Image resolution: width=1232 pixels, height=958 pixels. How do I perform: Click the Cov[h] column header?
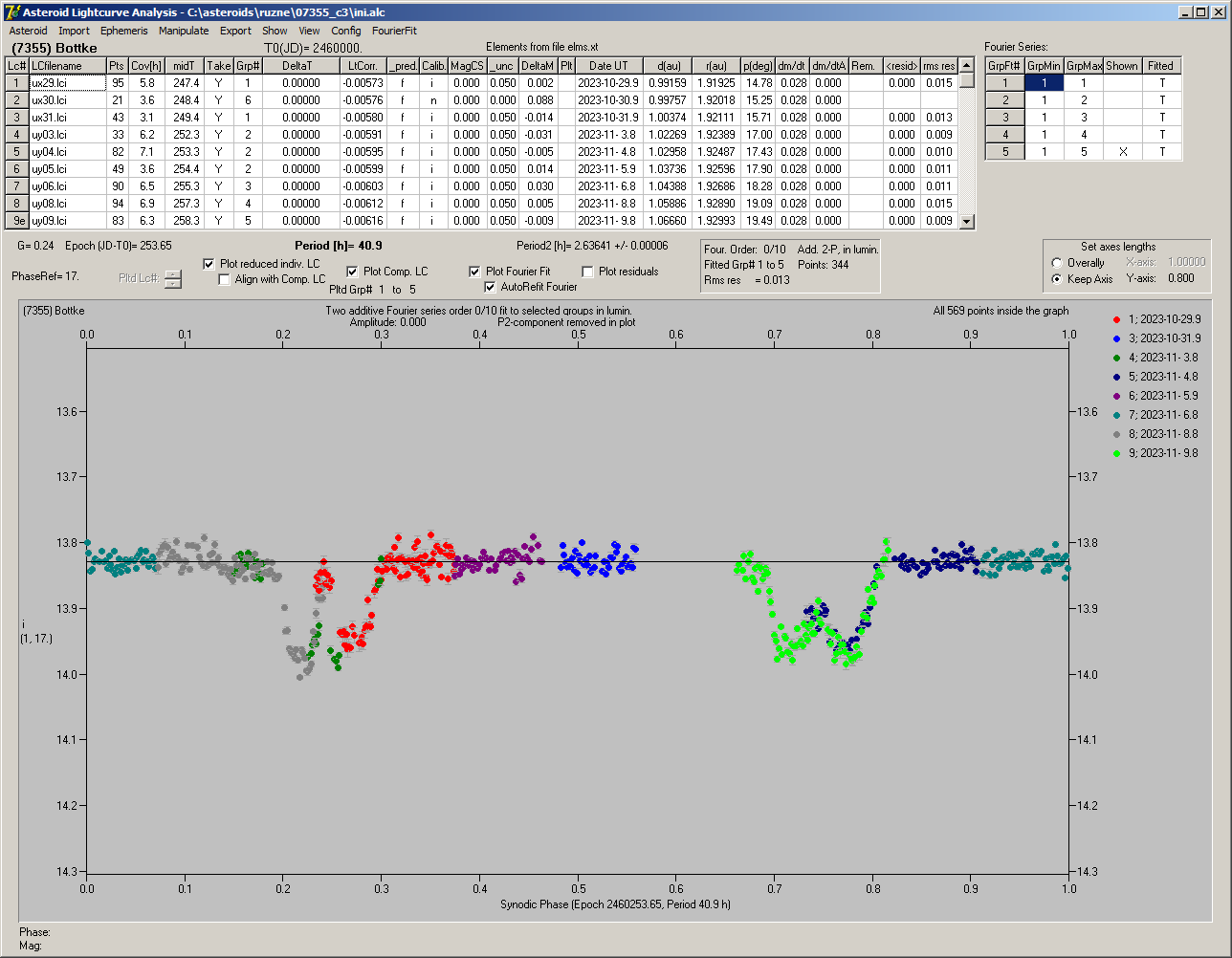(x=146, y=66)
